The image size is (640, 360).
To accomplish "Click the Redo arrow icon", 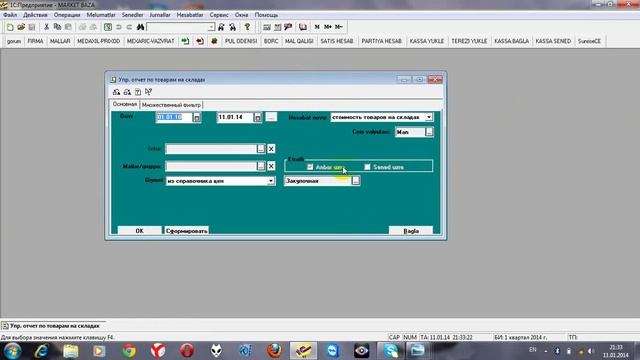I will coord(129,27).
